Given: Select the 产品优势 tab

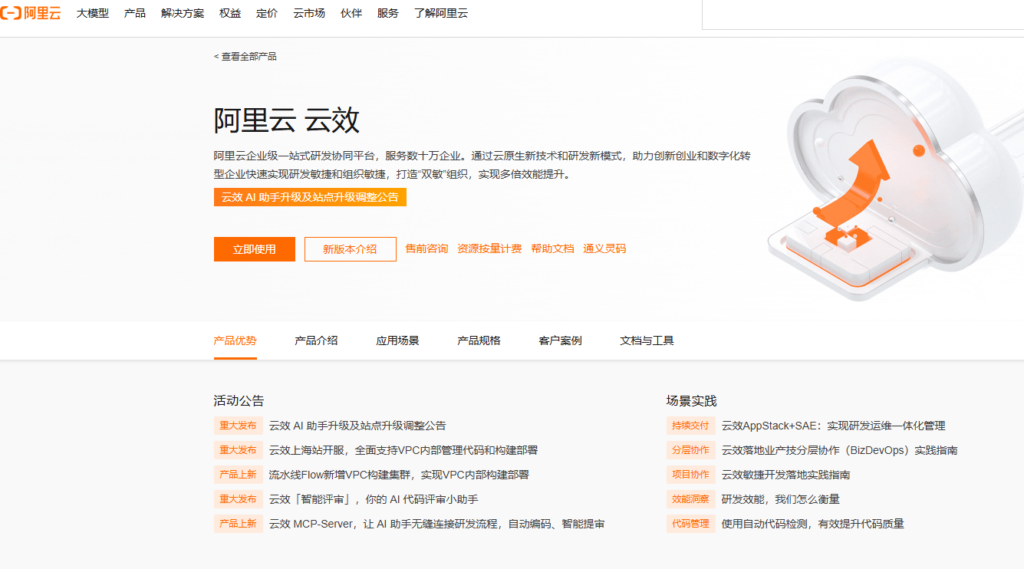Looking at the screenshot, I should (235, 340).
